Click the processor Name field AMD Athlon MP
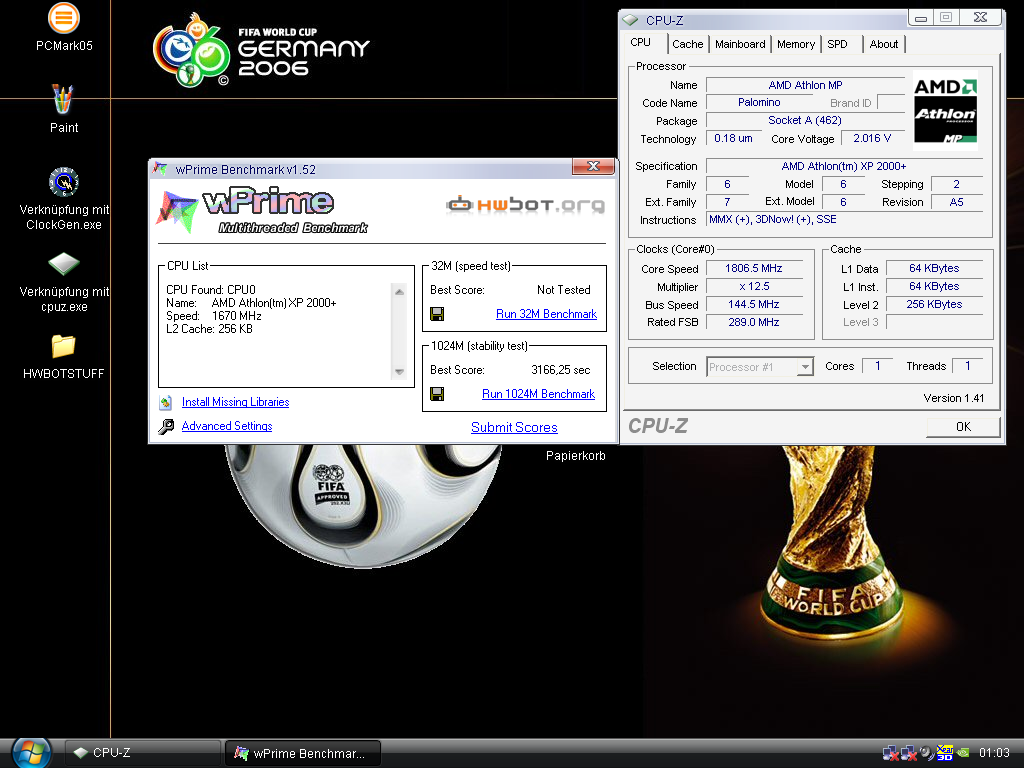Image resolution: width=1024 pixels, height=768 pixels. 805,85
